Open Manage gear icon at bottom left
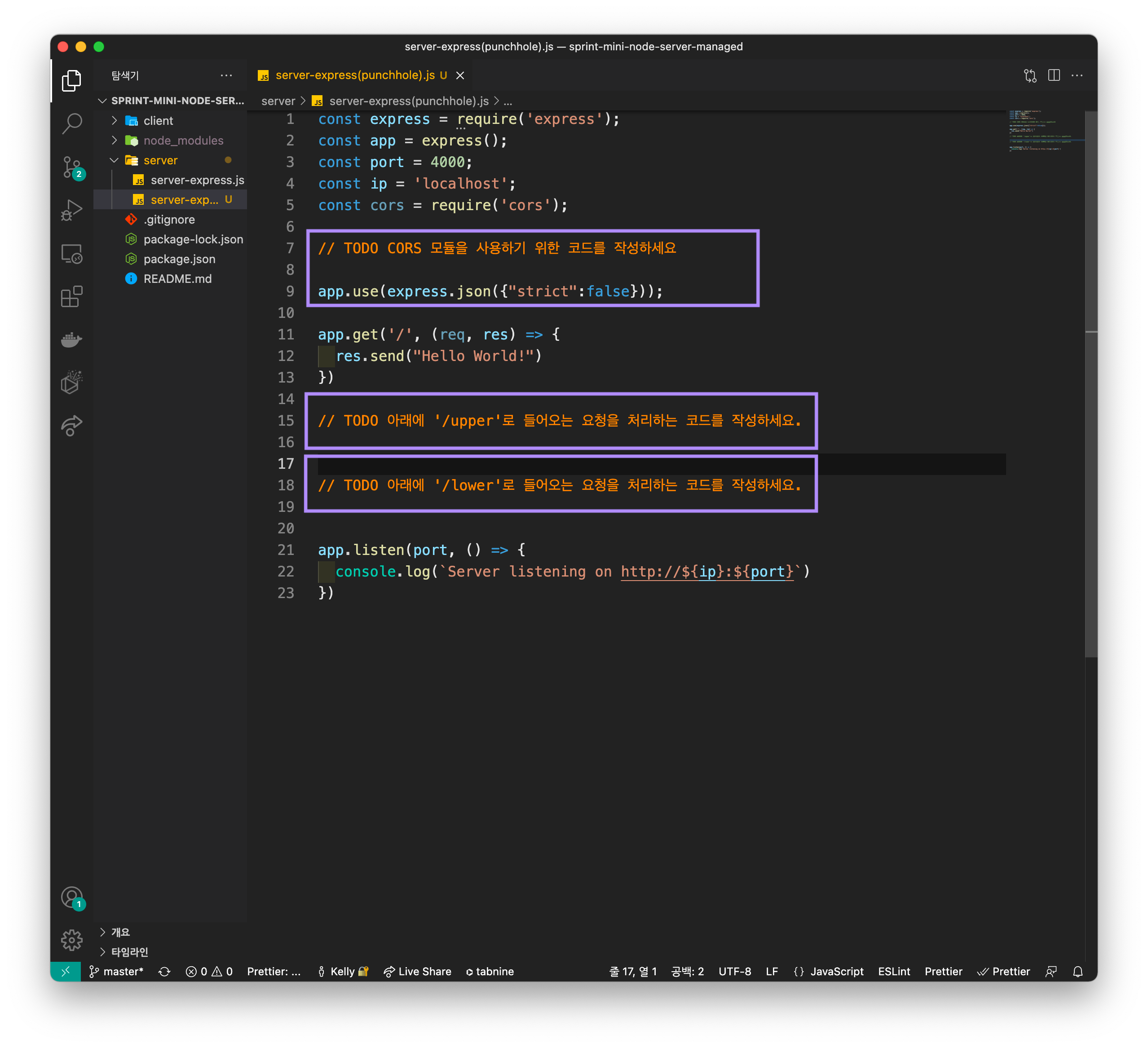Screen dimensions: 1148x1048 (72, 940)
